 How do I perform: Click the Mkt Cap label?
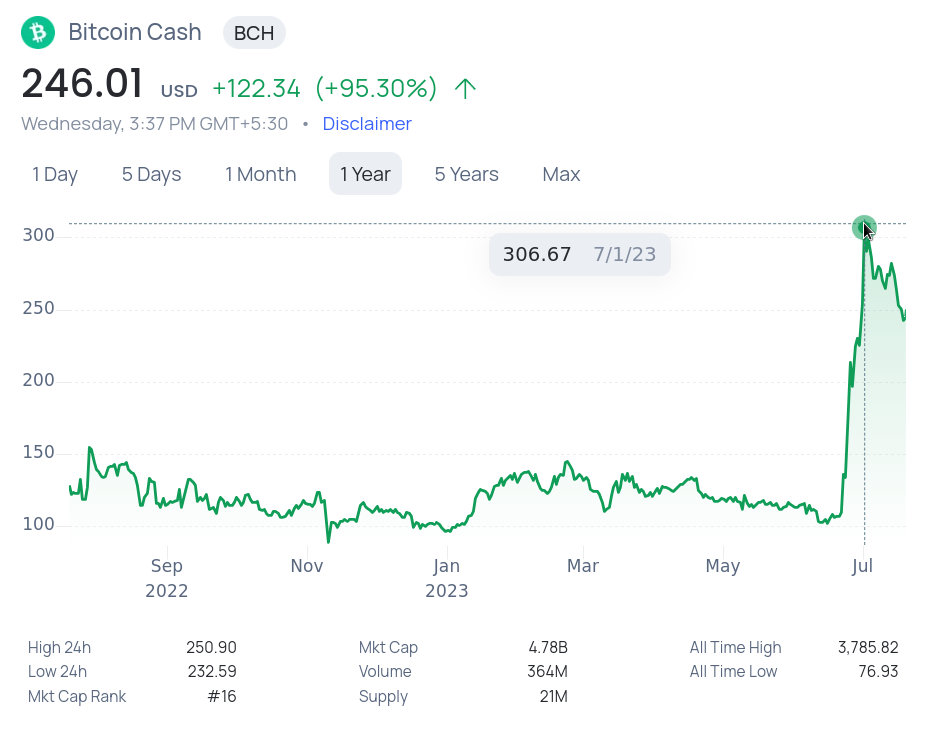point(388,647)
